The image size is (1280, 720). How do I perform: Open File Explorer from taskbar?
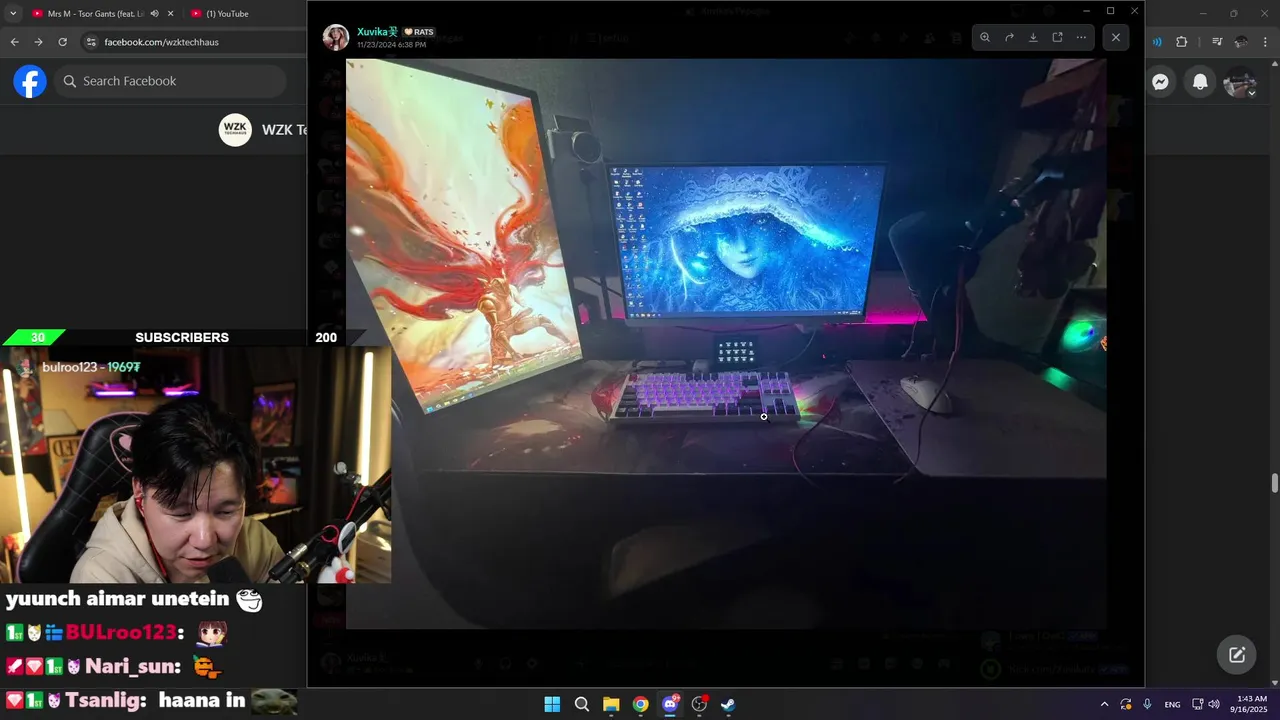(x=611, y=704)
